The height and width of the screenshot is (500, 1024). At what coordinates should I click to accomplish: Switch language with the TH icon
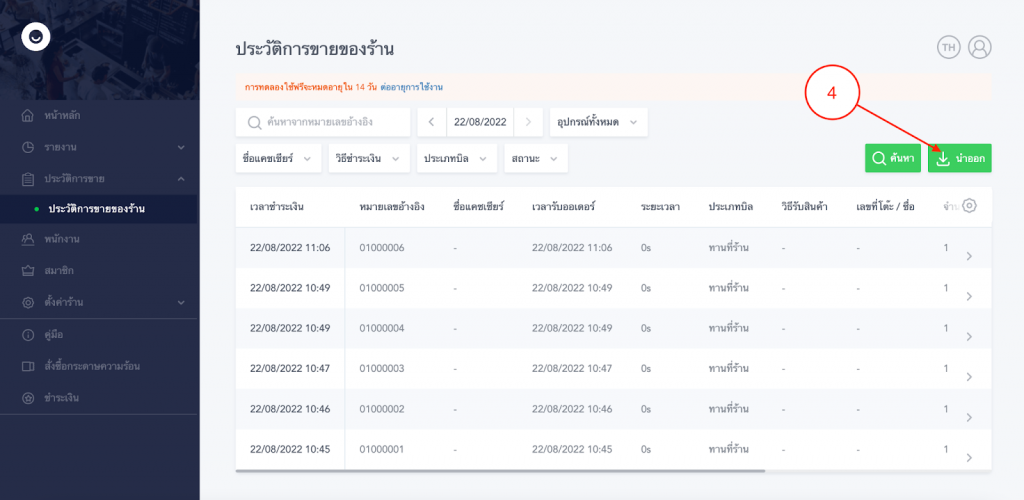(x=947, y=47)
